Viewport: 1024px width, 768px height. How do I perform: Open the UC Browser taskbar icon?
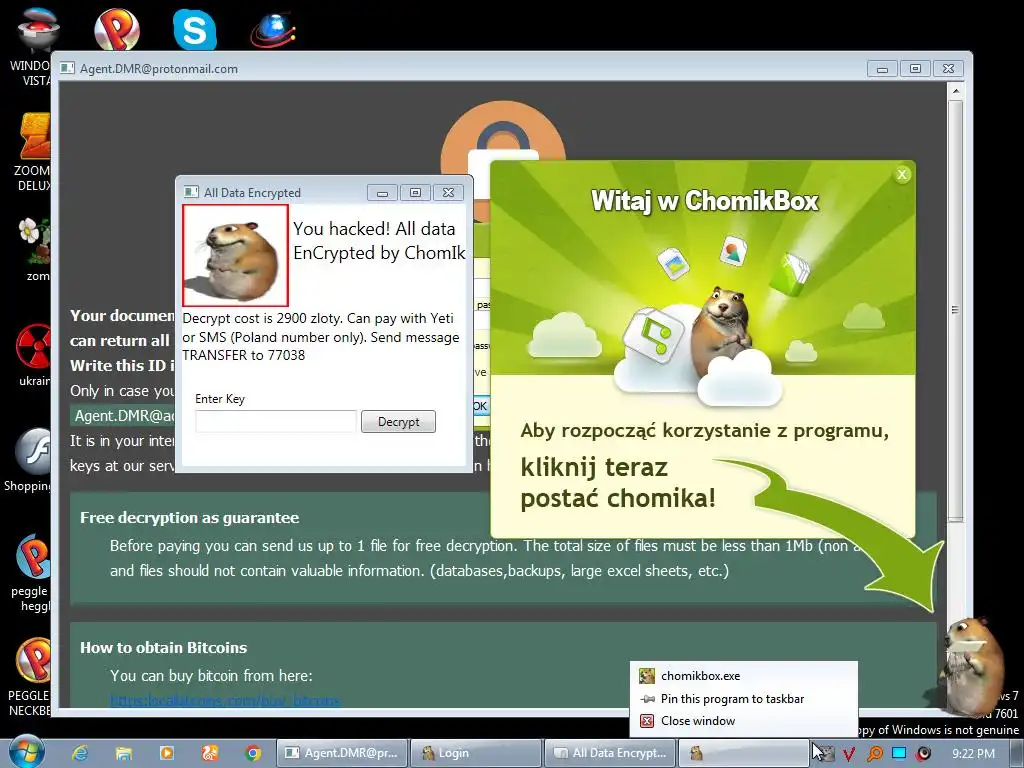[x=210, y=753]
